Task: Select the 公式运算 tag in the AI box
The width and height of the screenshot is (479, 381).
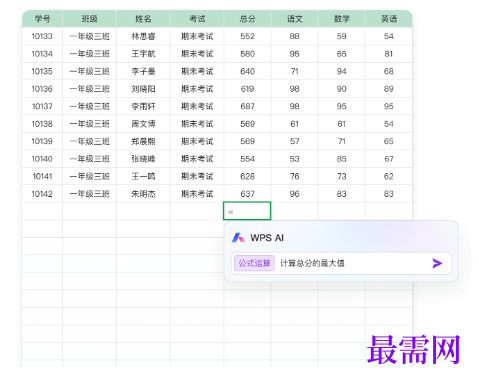Action: point(254,263)
